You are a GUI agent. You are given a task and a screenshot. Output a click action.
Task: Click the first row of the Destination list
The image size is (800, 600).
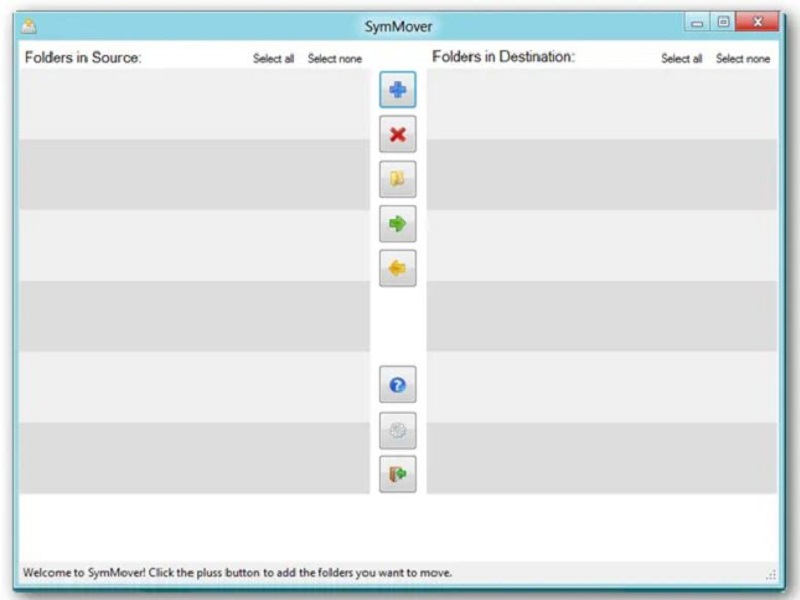601,104
